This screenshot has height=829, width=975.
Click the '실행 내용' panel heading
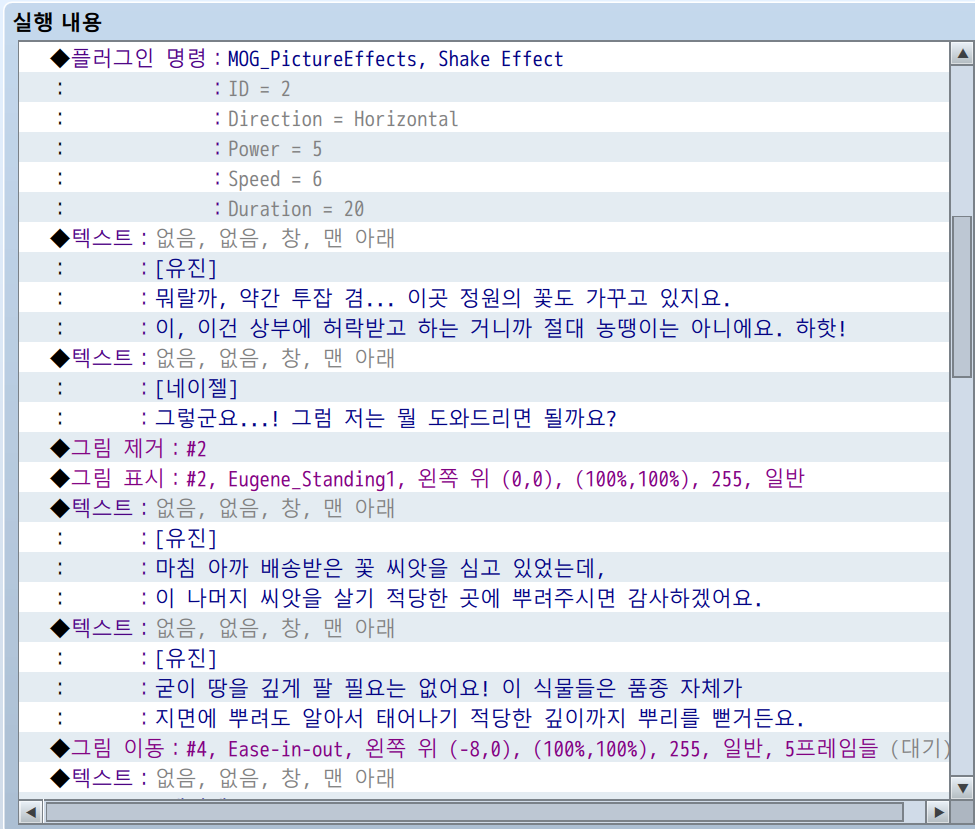pos(57,22)
